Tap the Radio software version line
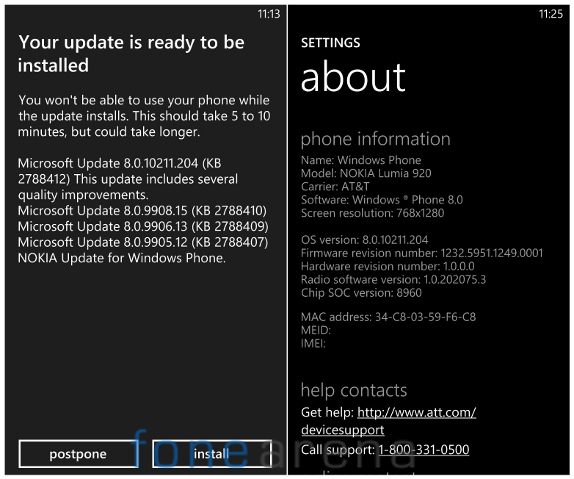Viewport: 574px width, 479px height. coord(394,280)
